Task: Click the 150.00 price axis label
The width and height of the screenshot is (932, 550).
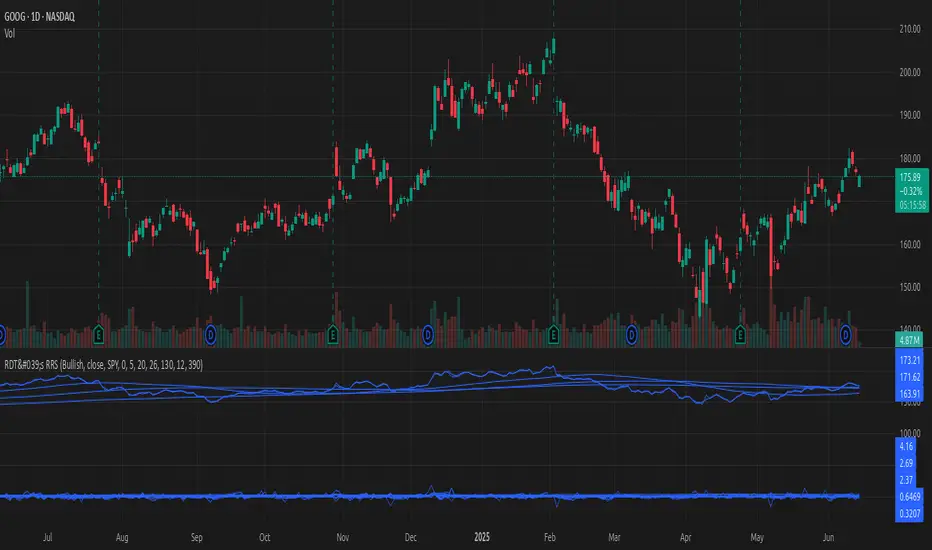Action: (x=909, y=287)
